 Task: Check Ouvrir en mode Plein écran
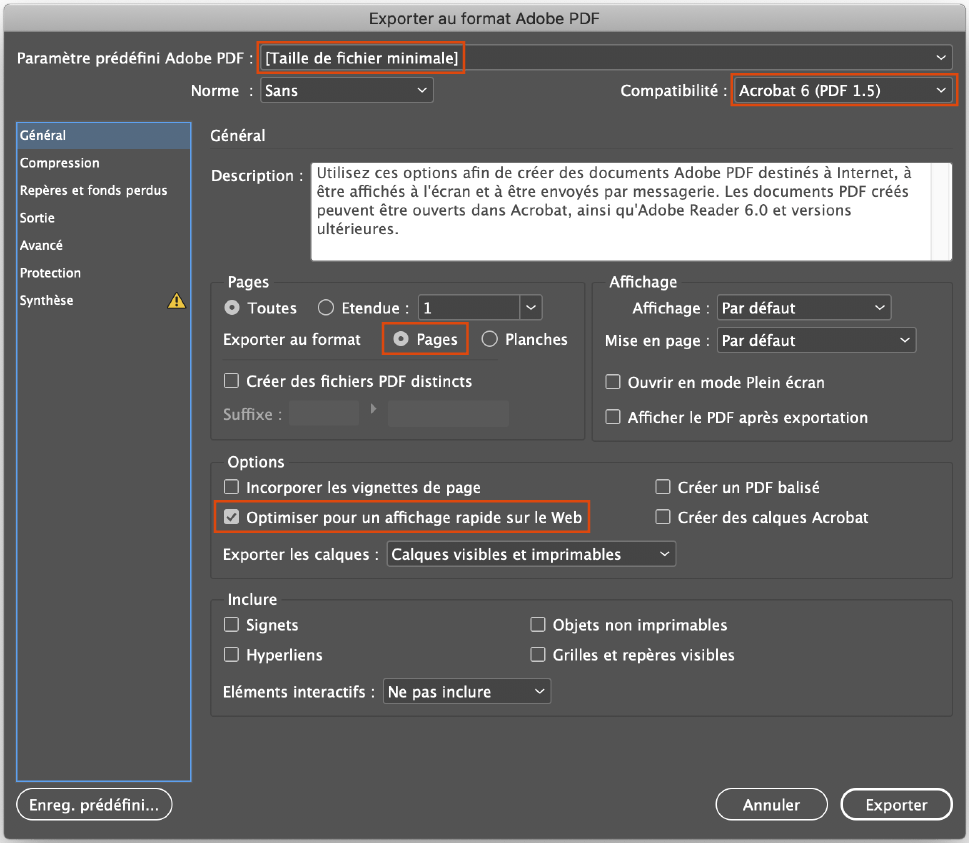coord(612,382)
